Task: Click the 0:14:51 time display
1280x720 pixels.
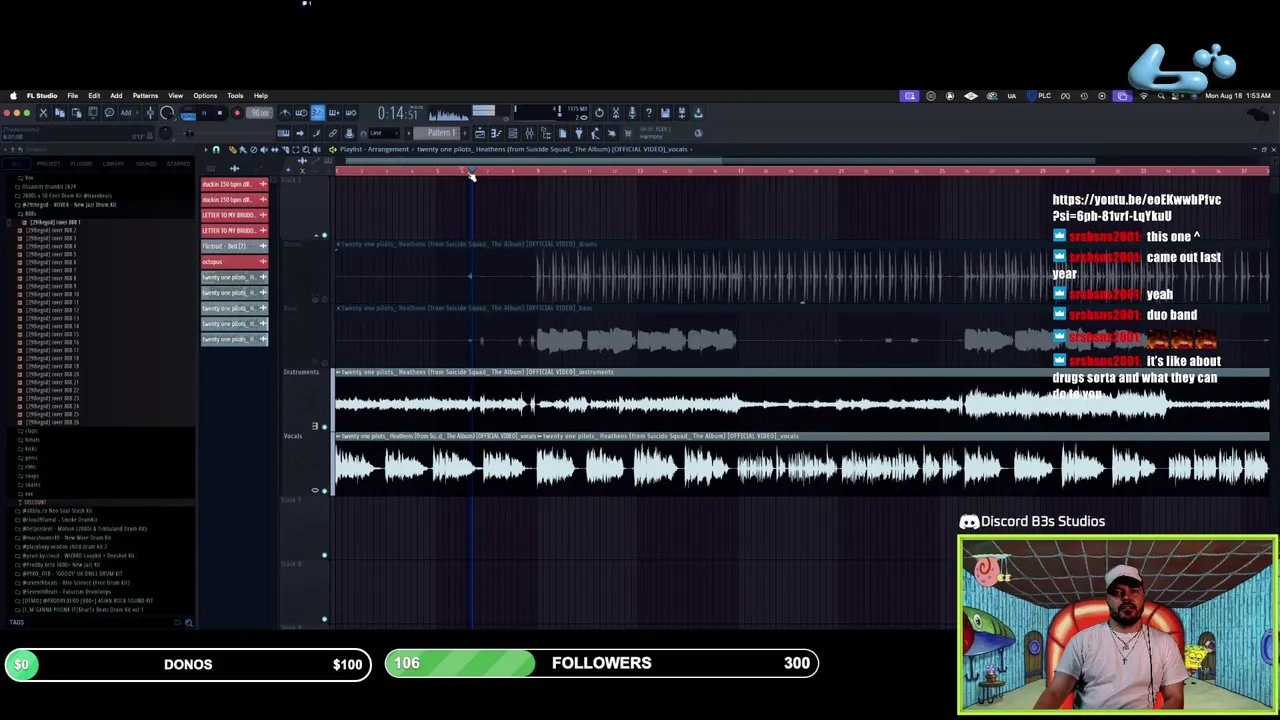Action: pos(398,113)
